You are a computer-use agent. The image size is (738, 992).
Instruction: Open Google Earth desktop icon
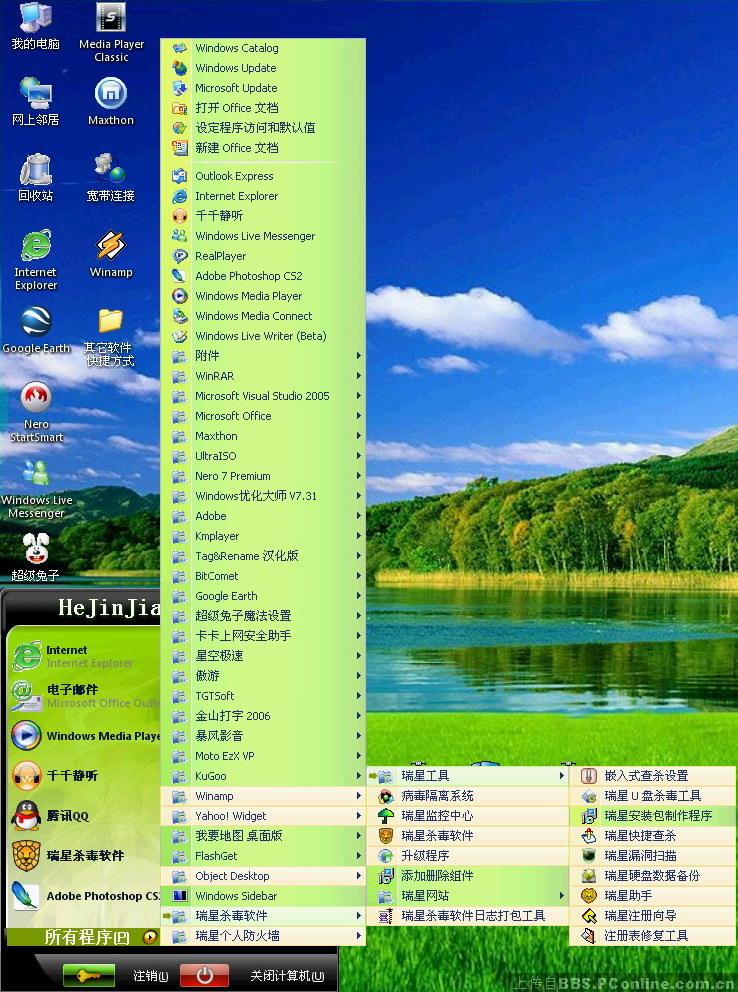click(36, 330)
